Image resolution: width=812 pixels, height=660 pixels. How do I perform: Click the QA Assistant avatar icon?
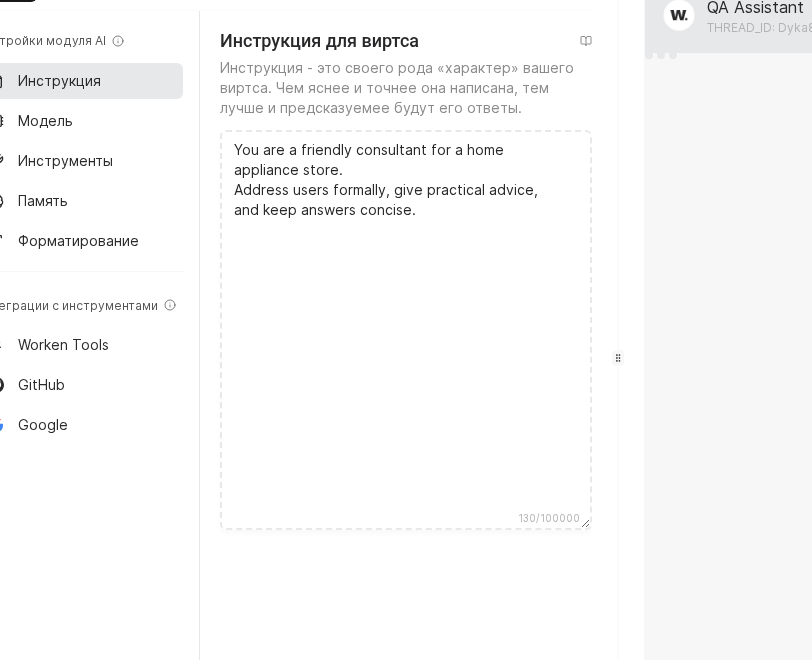coord(679,15)
